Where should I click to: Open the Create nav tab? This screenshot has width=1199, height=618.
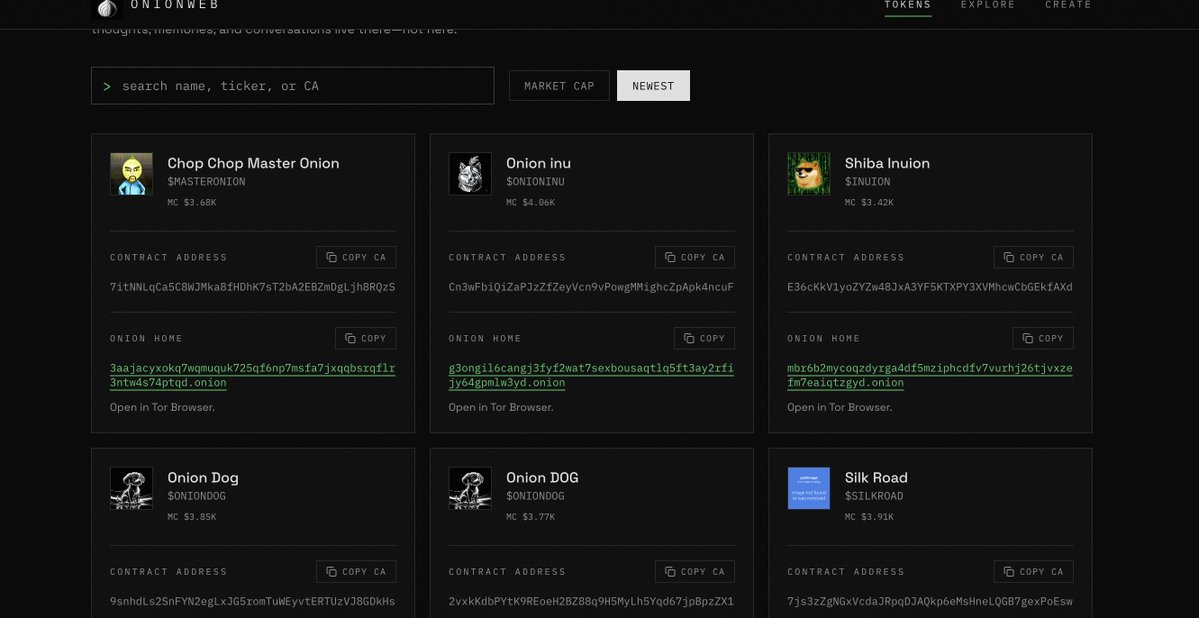pyautogui.click(x=1068, y=5)
